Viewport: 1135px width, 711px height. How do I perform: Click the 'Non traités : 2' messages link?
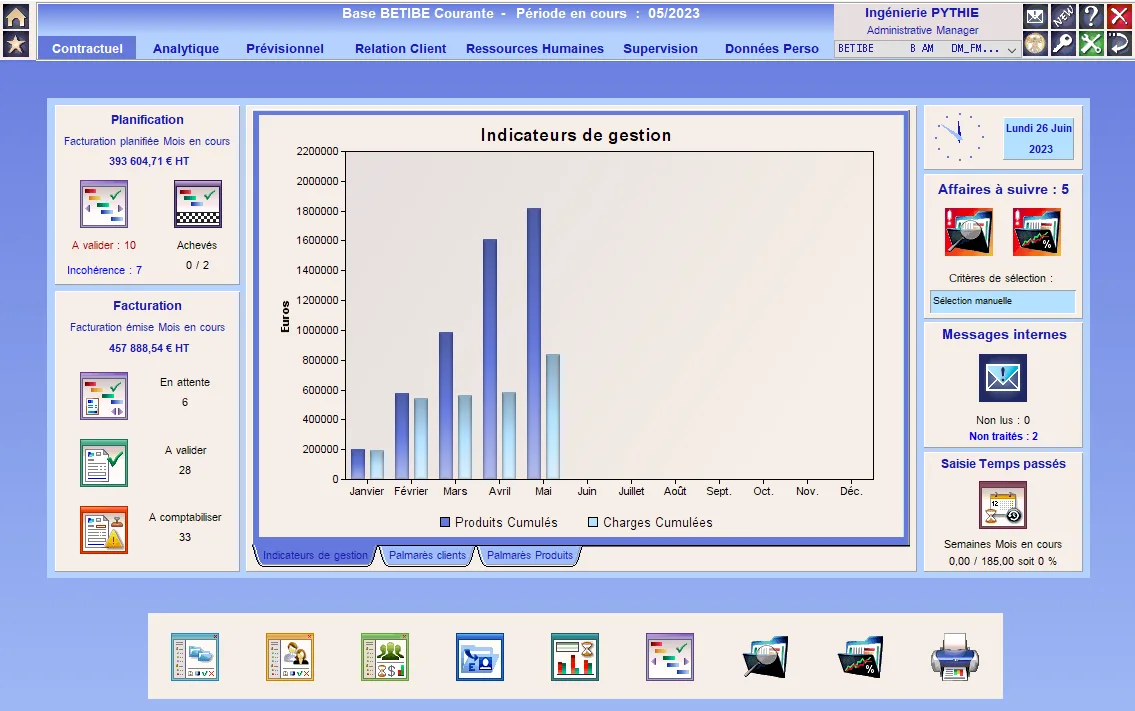pyautogui.click(x=1003, y=436)
